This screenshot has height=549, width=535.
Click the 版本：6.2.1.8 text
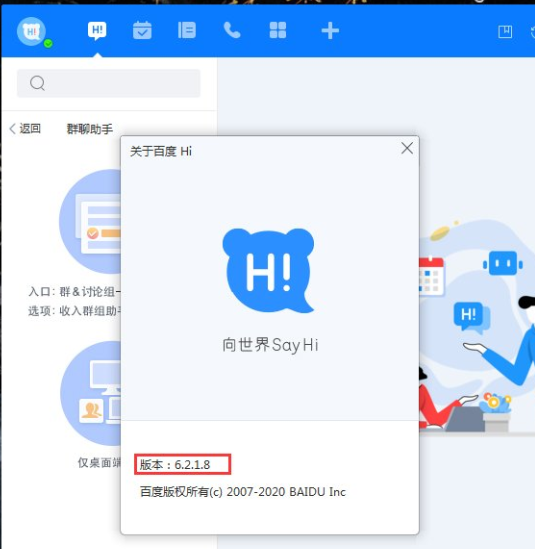click(175, 465)
